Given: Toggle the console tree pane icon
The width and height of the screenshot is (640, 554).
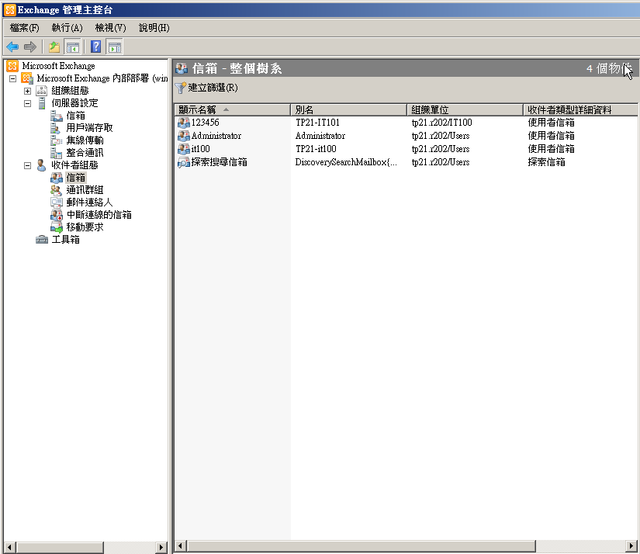Looking at the screenshot, I should tap(73, 47).
